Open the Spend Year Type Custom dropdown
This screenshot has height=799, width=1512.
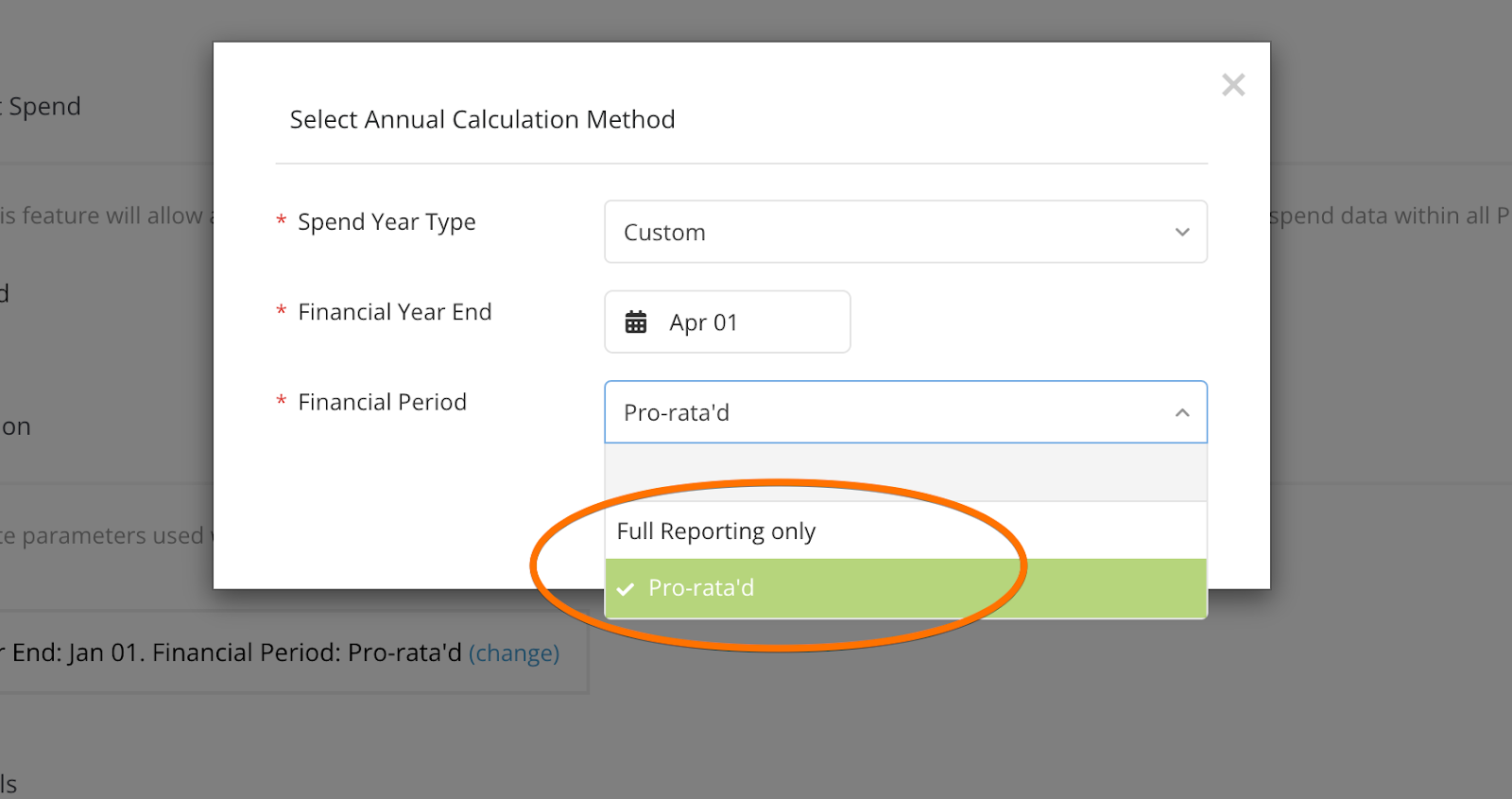905,232
